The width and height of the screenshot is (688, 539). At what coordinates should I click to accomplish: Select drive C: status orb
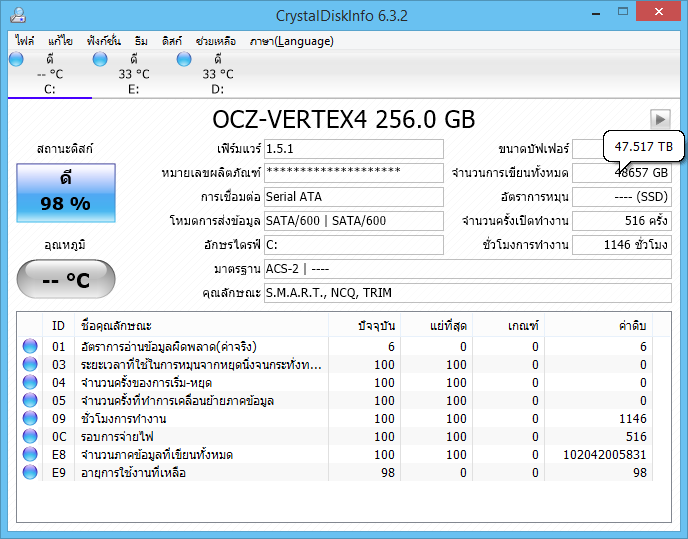(16, 59)
